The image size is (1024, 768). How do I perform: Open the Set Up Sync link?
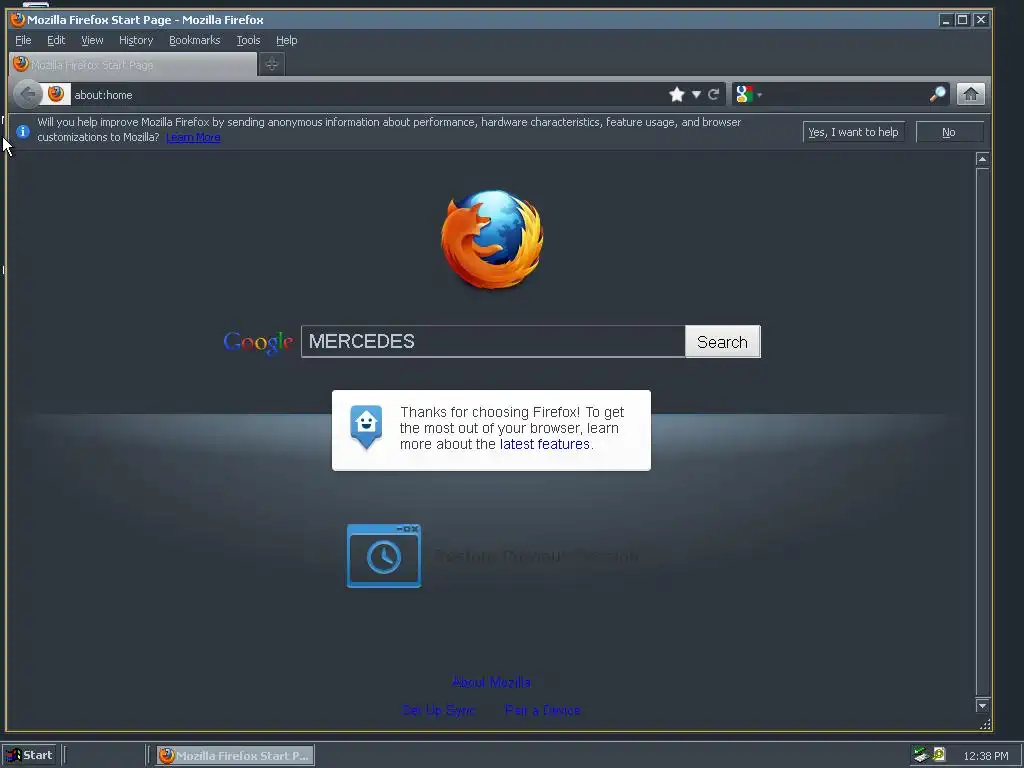[x=439, y=711]
